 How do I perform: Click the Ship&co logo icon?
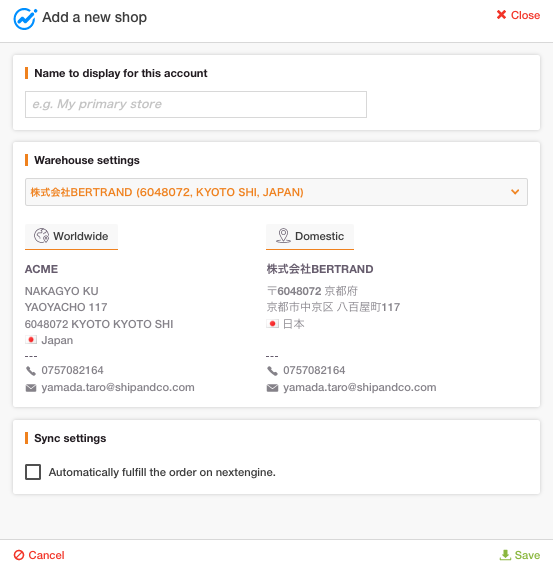pyautogui.click(x=25, y=19)
